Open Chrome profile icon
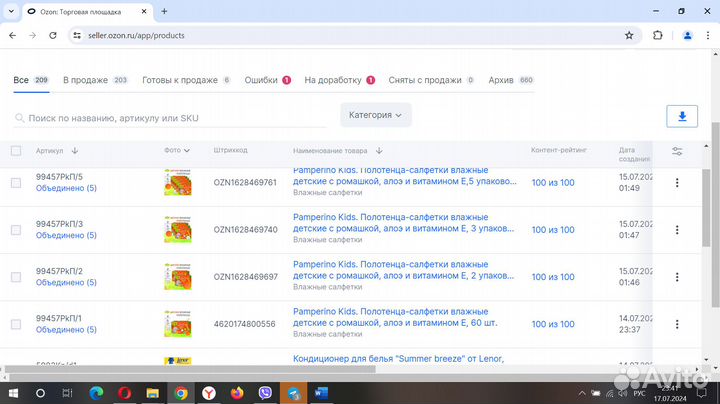The width and height of the screenshot is (720, 404). point(687,35)
